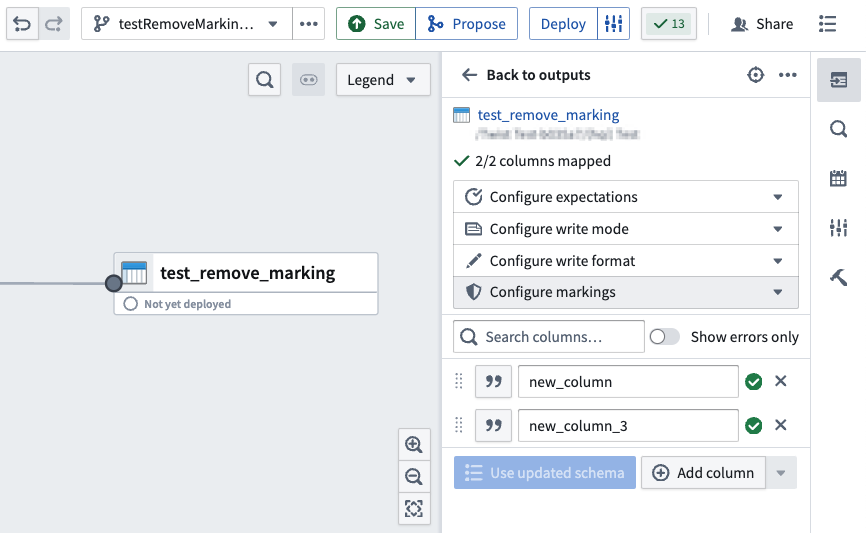
Task: Open the test_remove_marking dataset link
Action: point(548,115)
